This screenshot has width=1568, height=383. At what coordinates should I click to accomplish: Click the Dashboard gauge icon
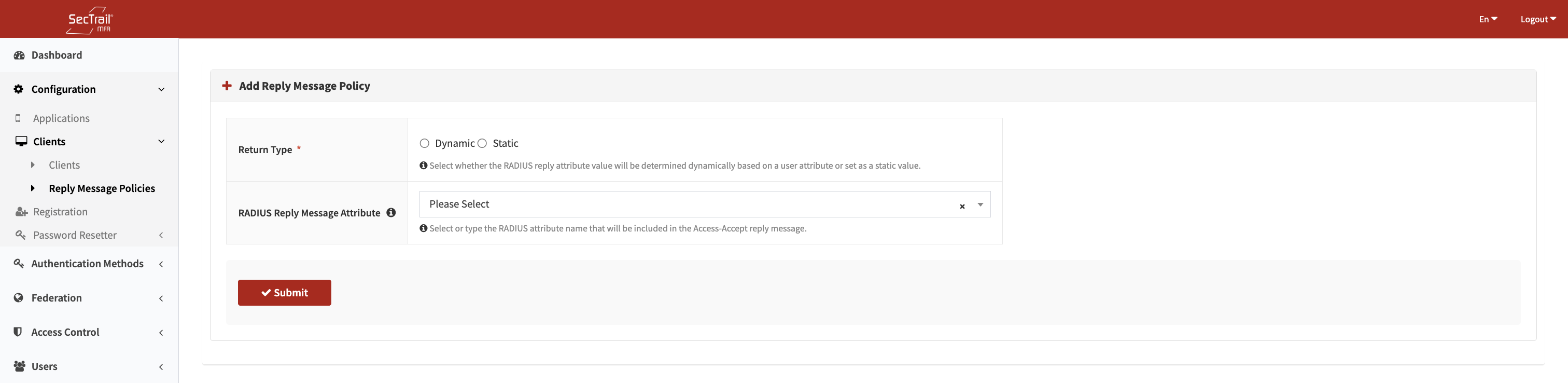click(x=19, y=56)
